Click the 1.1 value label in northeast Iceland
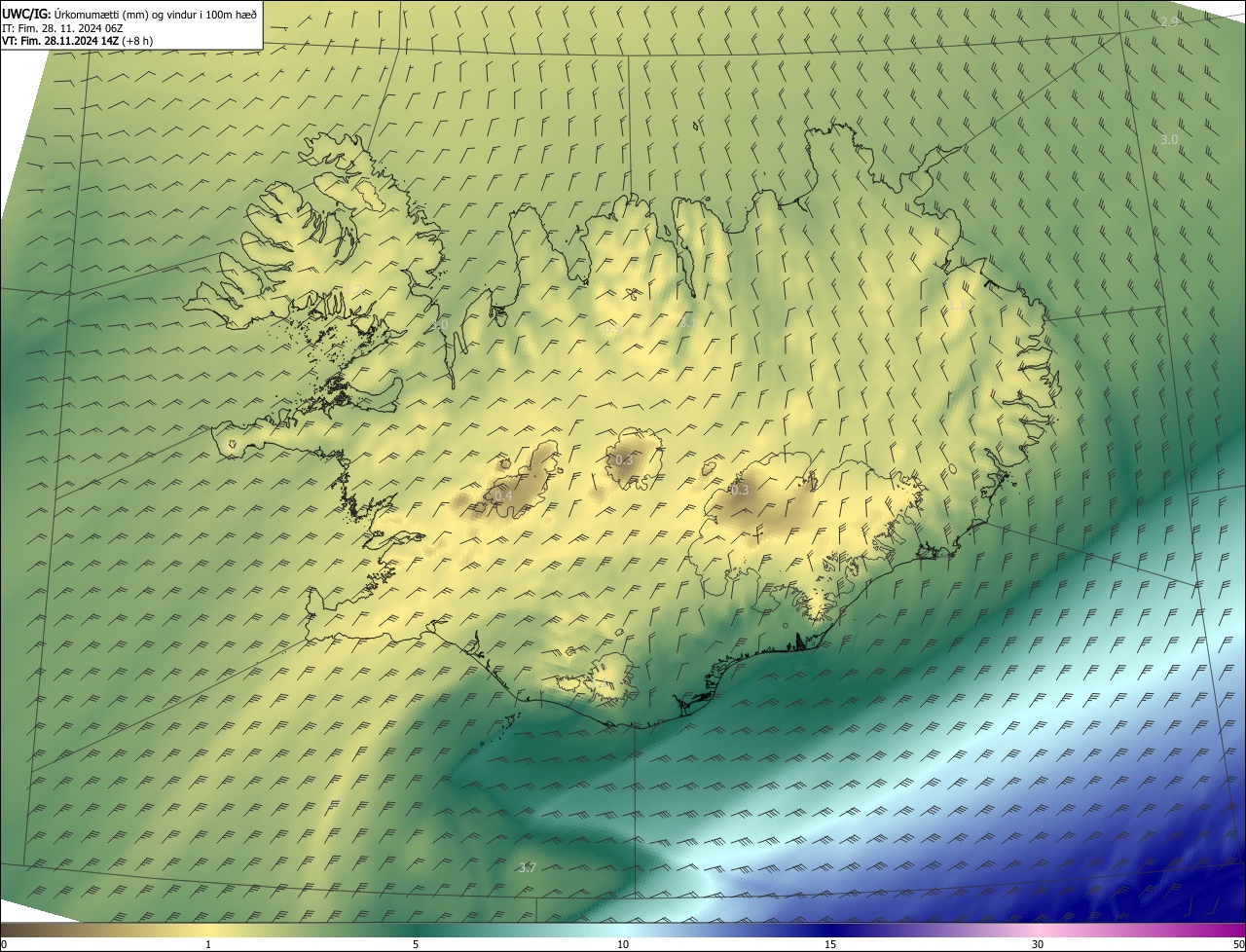Screen dimensions: 1246x952 [959, 305]
